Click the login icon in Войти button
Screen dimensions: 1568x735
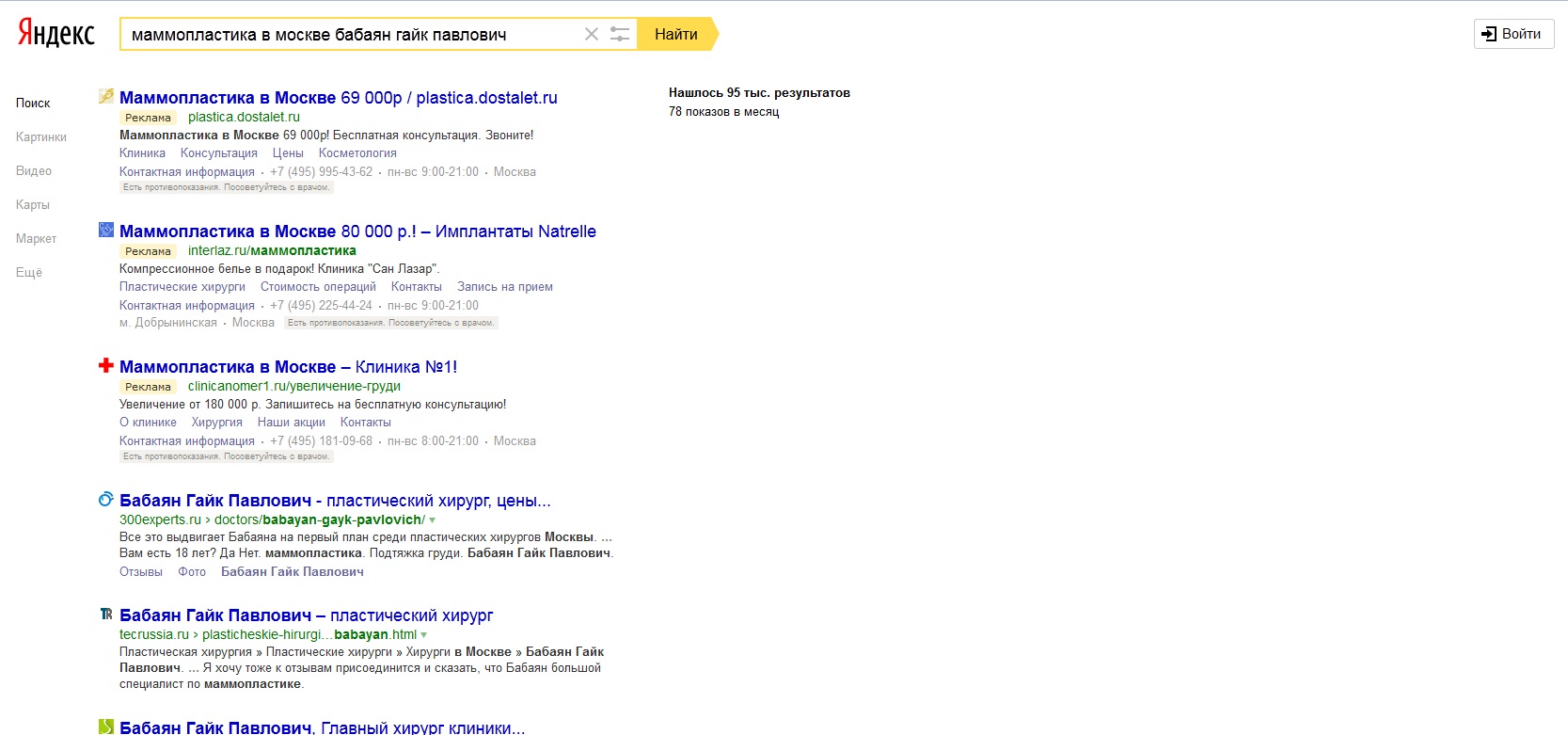coord(1489,34)
